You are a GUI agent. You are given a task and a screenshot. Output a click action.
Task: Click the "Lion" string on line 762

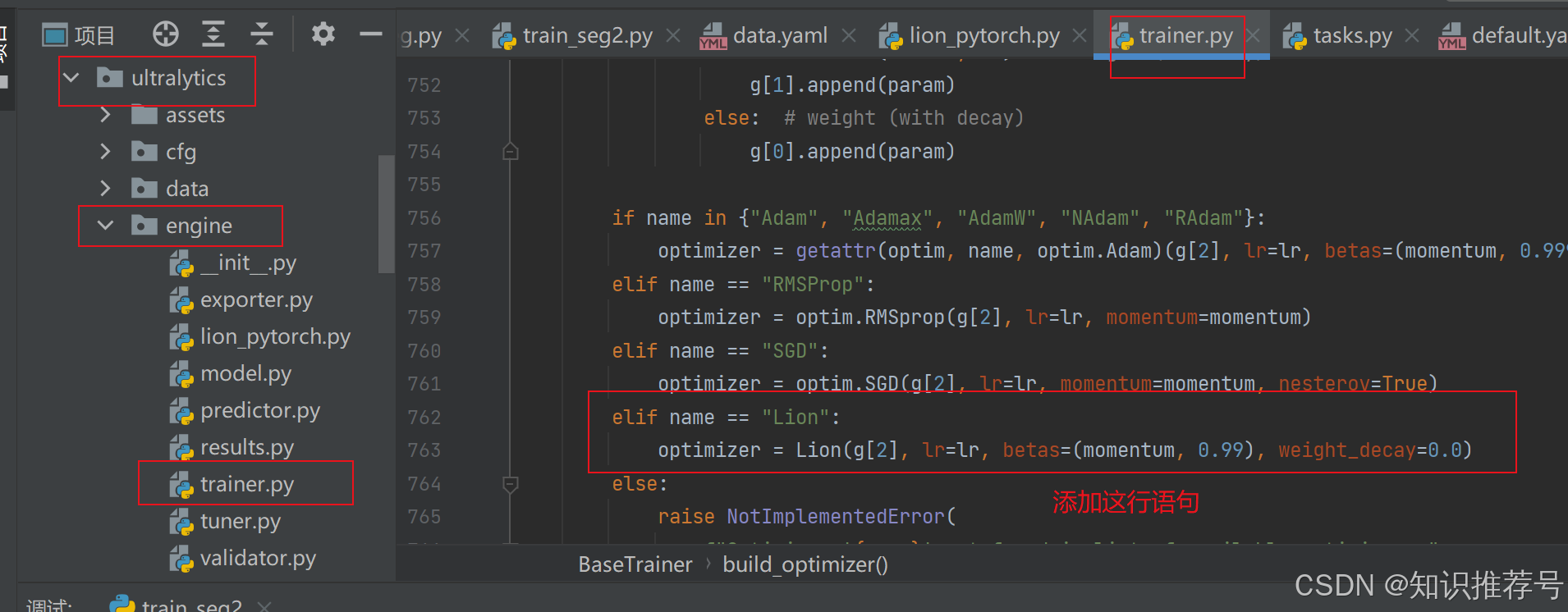point(795,418)
